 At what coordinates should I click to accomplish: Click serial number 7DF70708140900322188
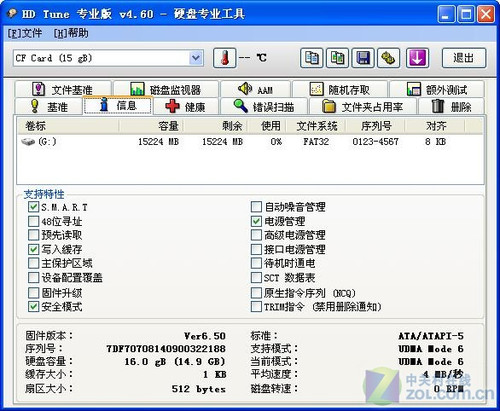(166, 349)
